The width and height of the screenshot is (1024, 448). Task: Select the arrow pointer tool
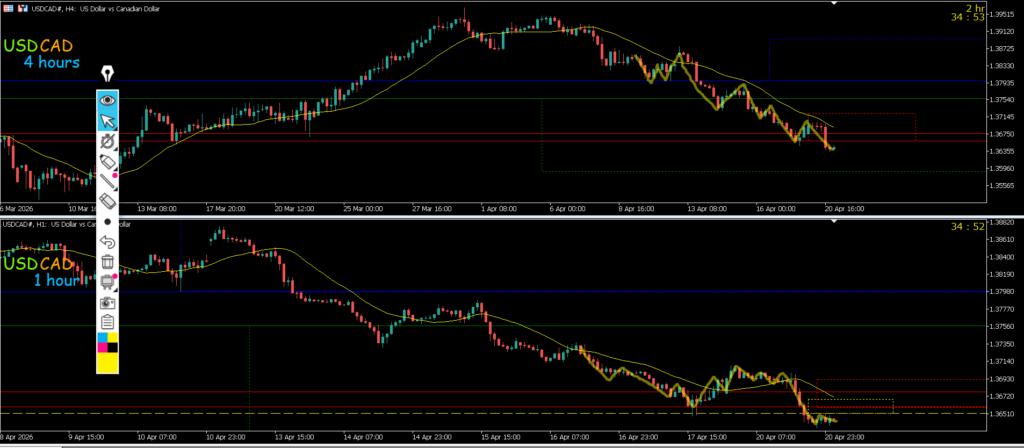point(107,121)
